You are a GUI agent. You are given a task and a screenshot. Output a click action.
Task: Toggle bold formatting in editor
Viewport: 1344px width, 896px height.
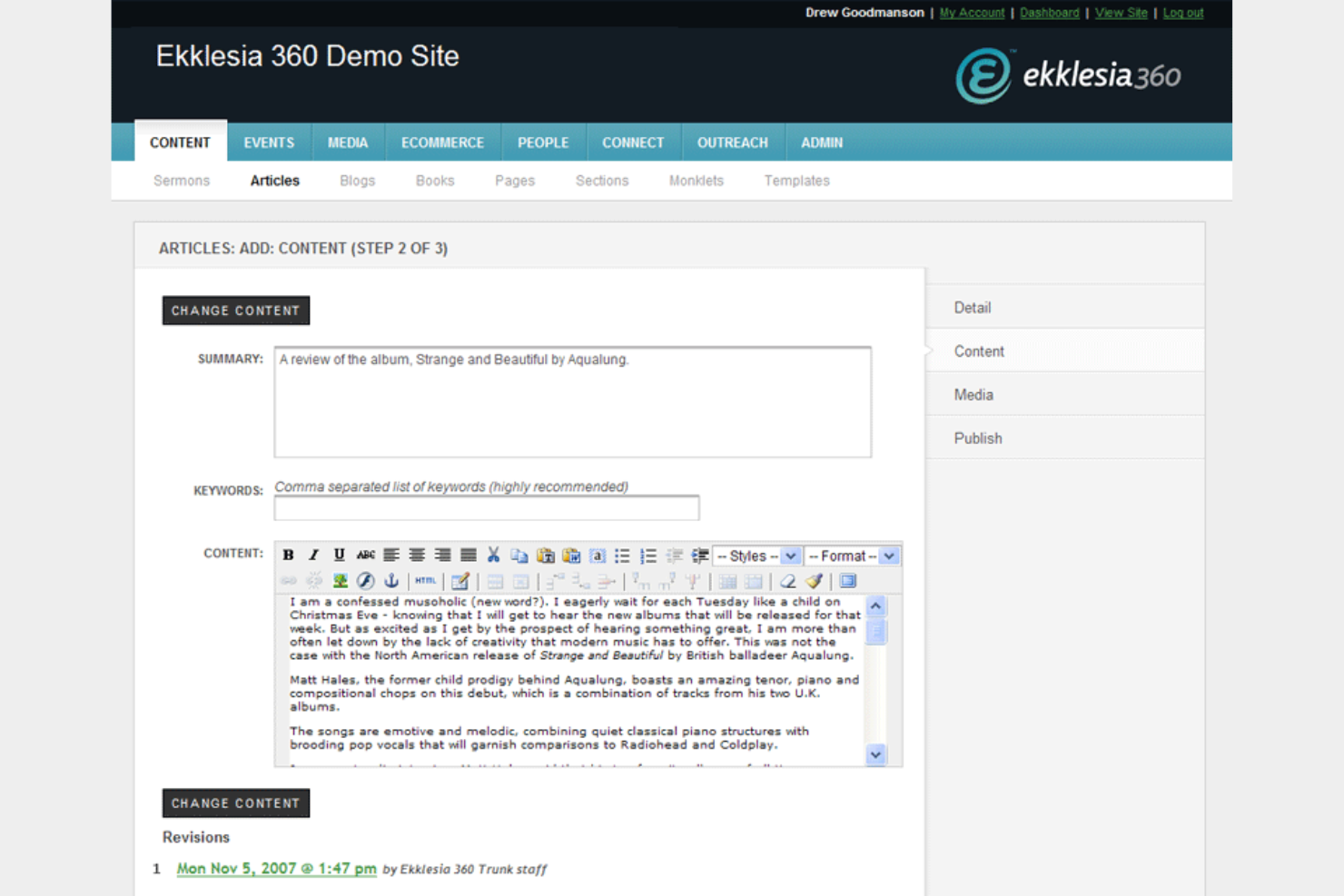coord(288,556)
